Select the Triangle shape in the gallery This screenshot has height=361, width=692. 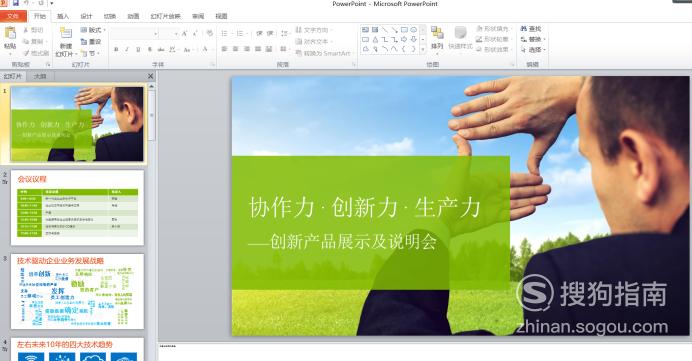click(375, 40)
